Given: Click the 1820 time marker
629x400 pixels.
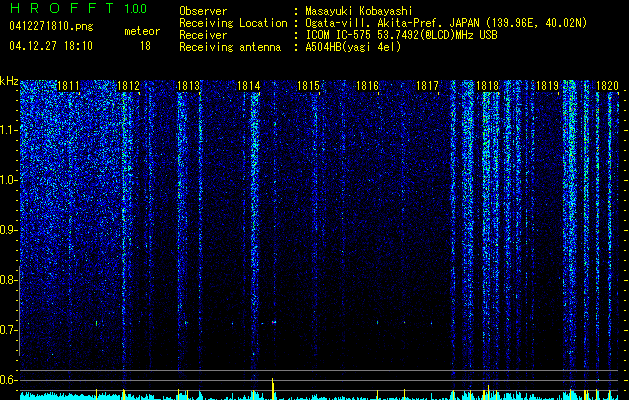Looking at the screenshot, I should tap(607, 86).
